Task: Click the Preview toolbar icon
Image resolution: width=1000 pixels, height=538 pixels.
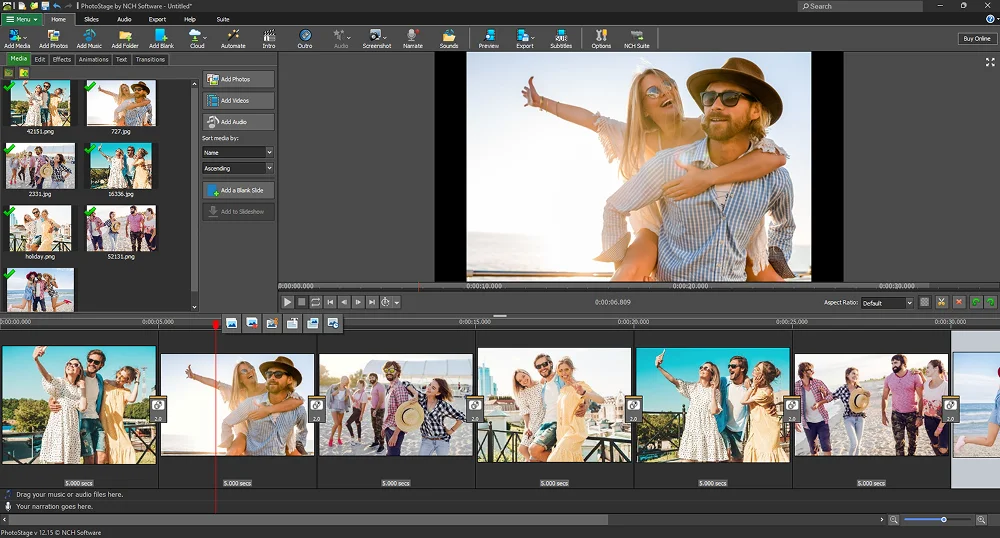Action: coord(489,38)
